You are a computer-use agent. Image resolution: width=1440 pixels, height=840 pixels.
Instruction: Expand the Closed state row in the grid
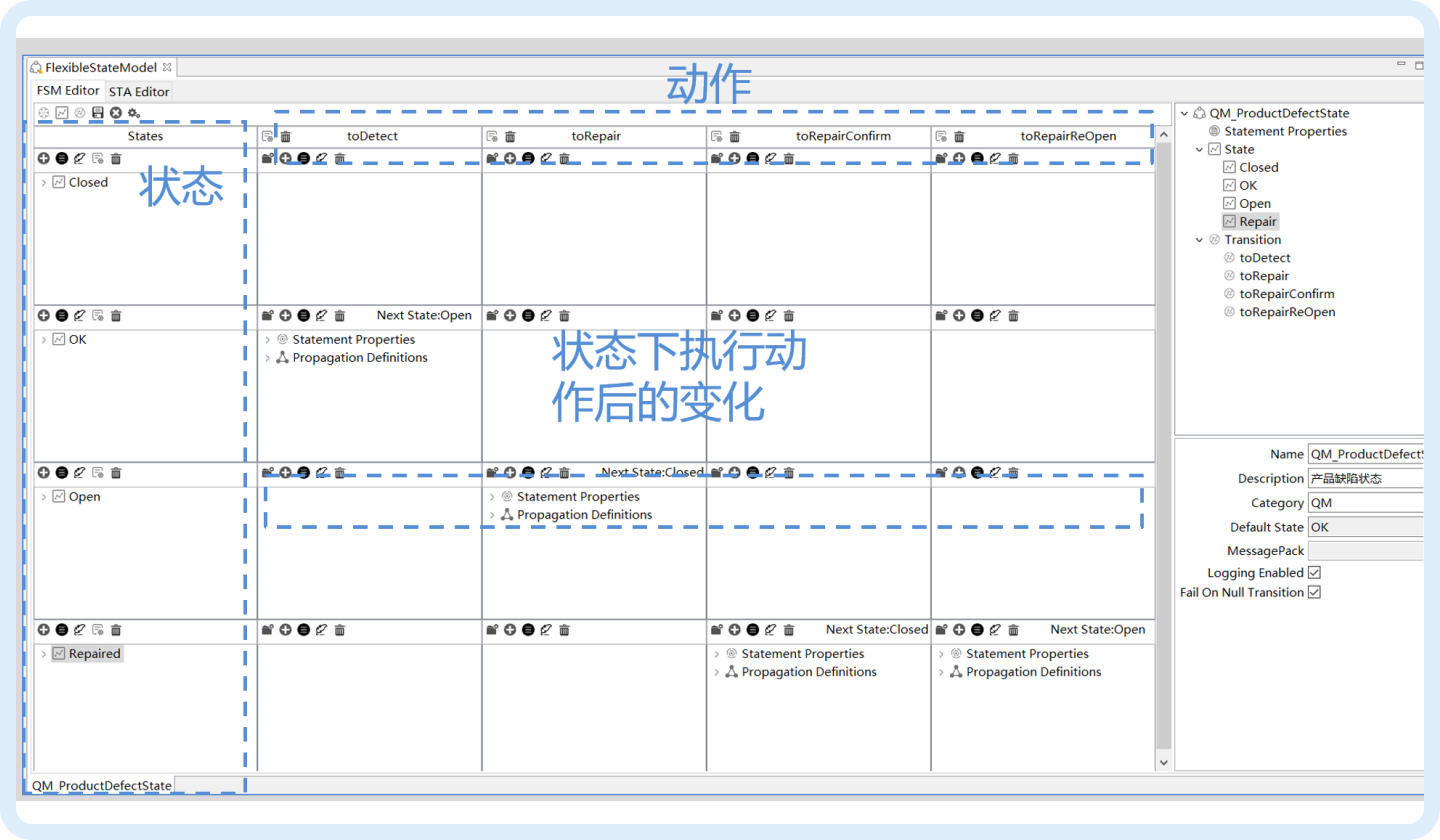(43, 183)
